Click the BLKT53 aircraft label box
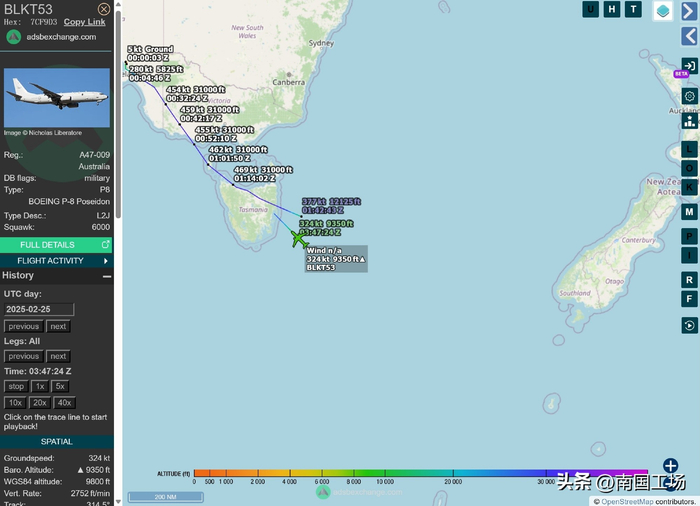This screenshot has width=700, height=506. pos(336,259)
